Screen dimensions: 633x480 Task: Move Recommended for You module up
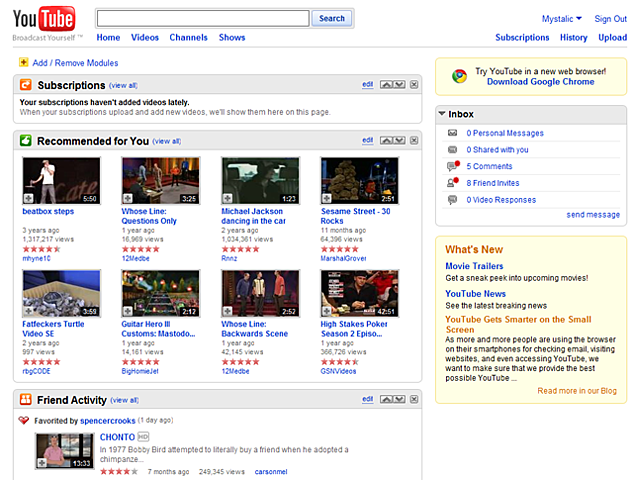click(386, 140)
